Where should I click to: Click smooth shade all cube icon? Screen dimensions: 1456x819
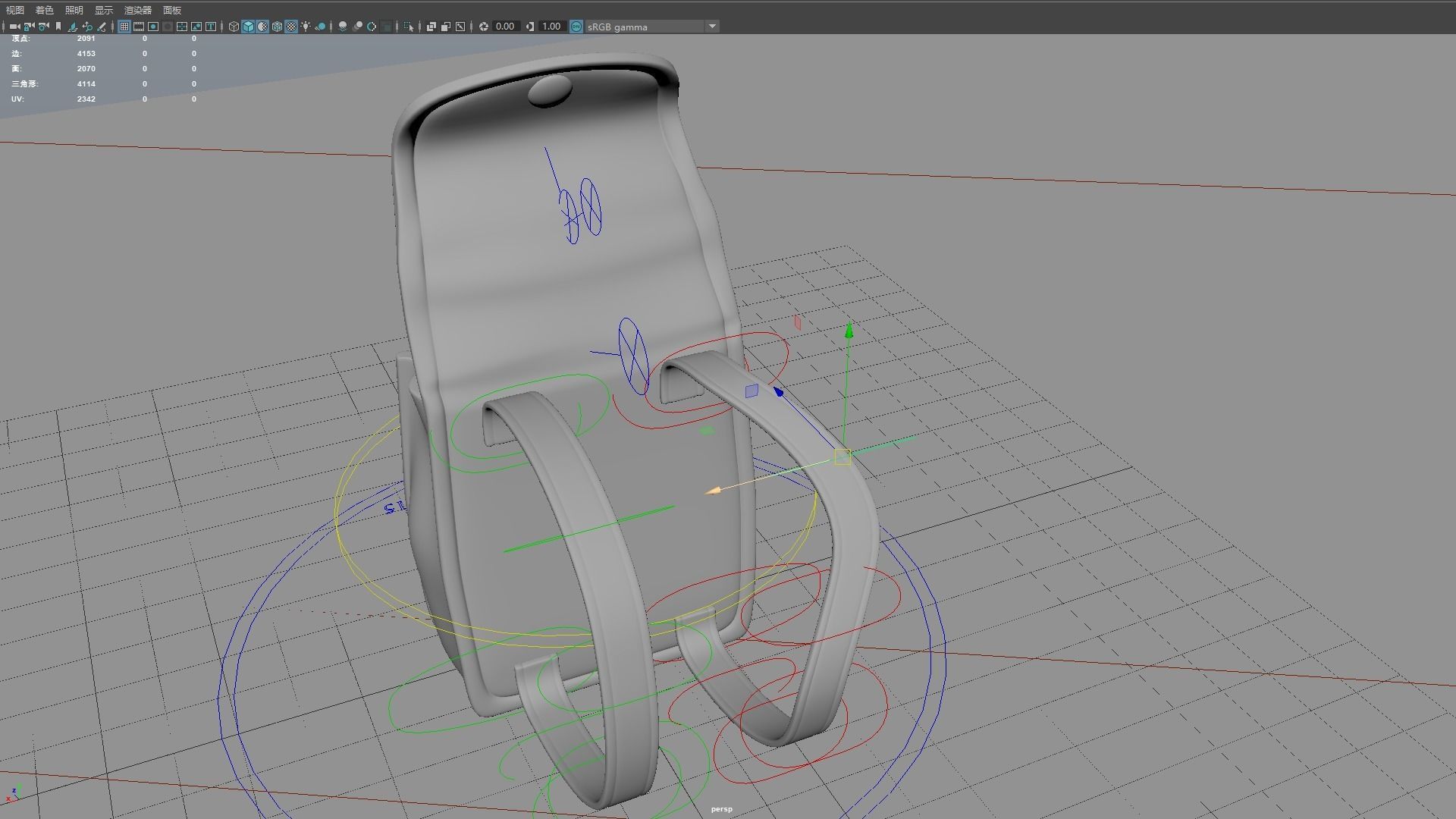pos(248,27)
